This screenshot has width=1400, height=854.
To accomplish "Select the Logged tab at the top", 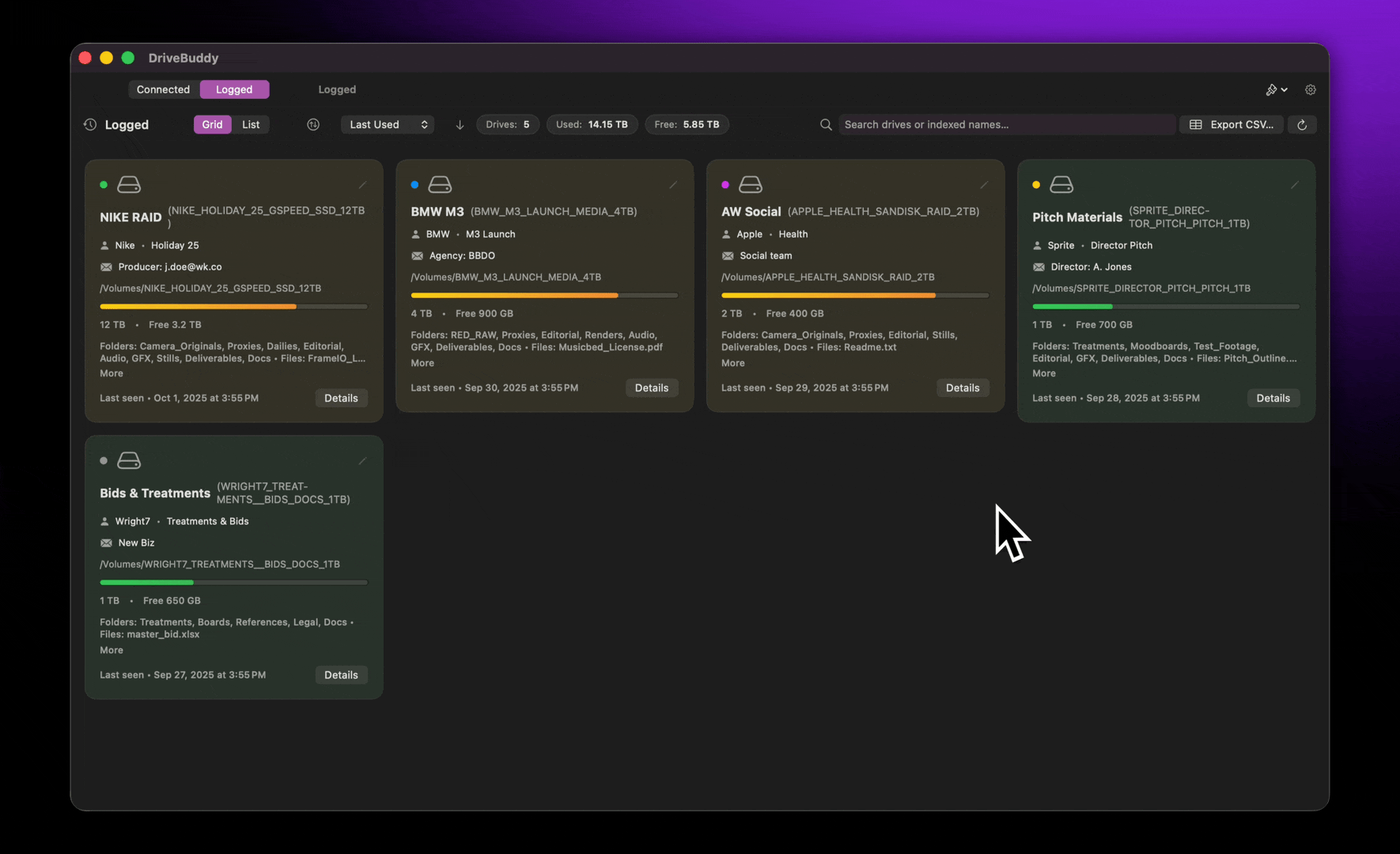I will (234, 89).
